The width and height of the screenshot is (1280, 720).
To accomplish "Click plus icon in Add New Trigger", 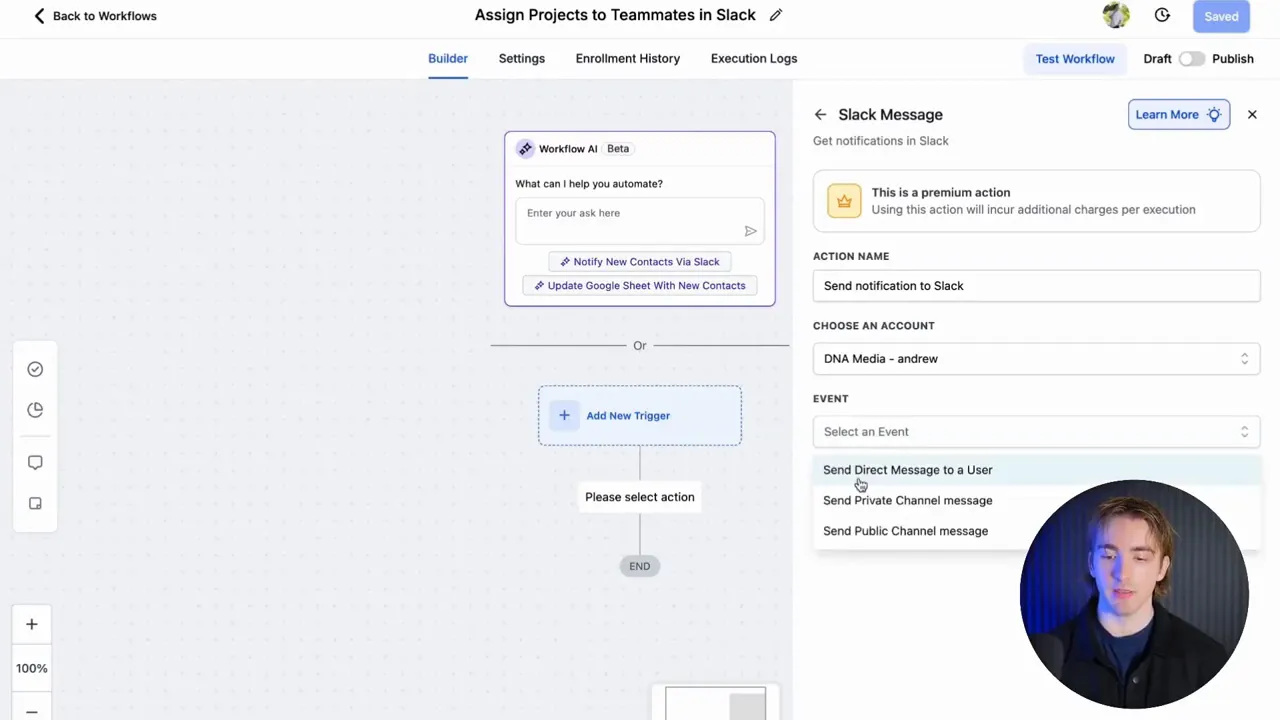I will tap(564, 415).
